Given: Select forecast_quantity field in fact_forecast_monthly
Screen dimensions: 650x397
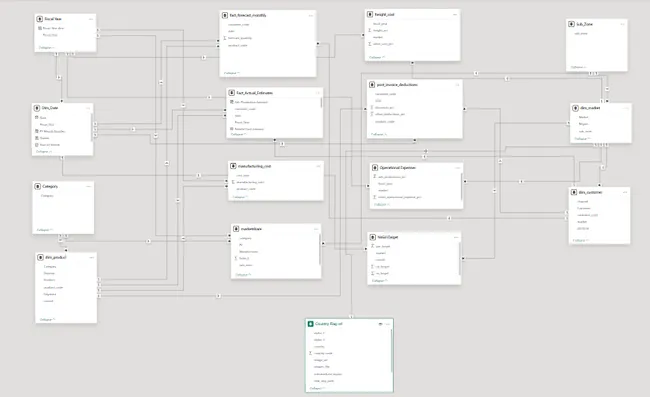Looking at the screenshot, I should coord(240,38).
